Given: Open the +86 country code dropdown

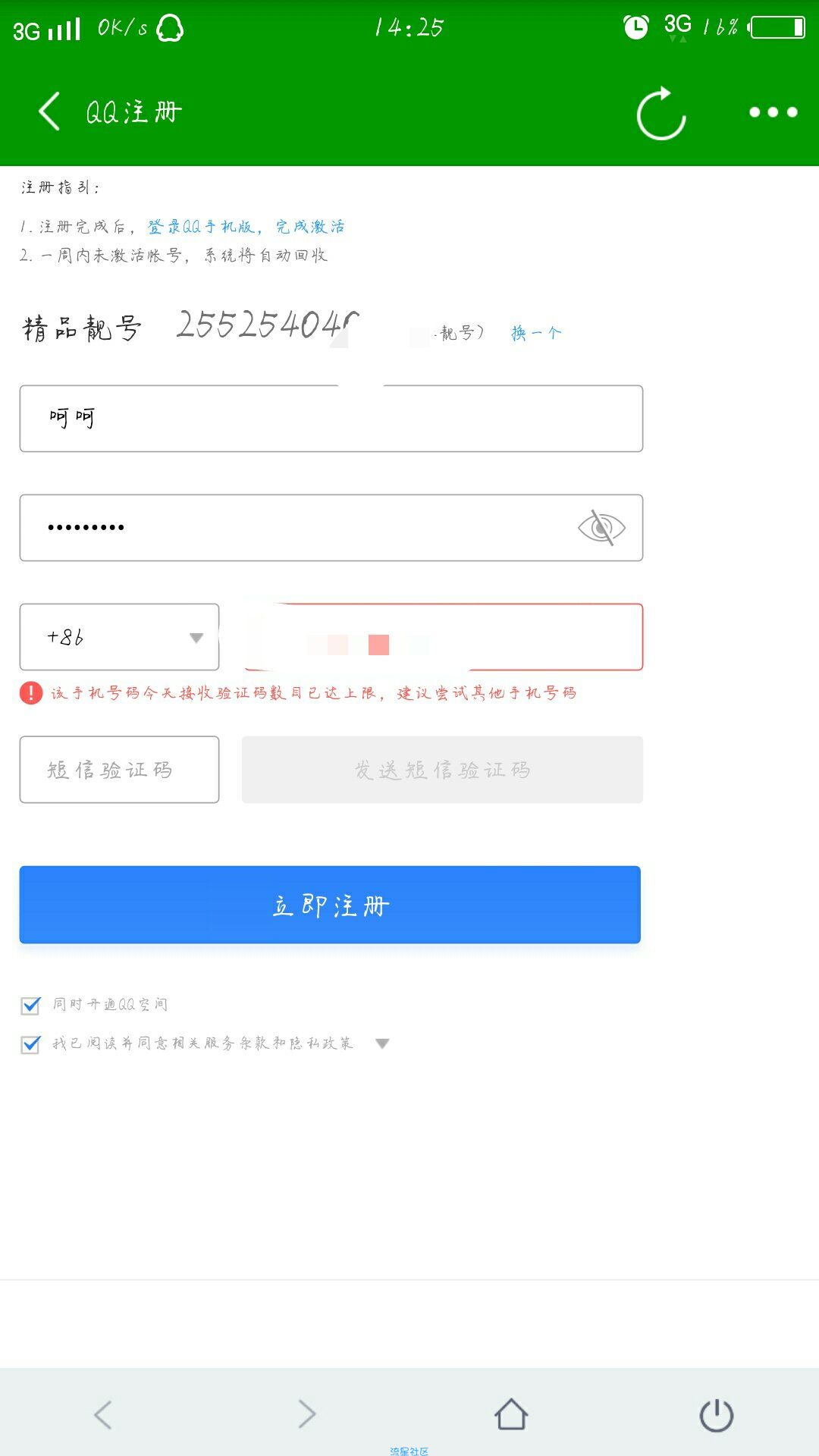Looking at the screenshot, I should coord(119,637).
